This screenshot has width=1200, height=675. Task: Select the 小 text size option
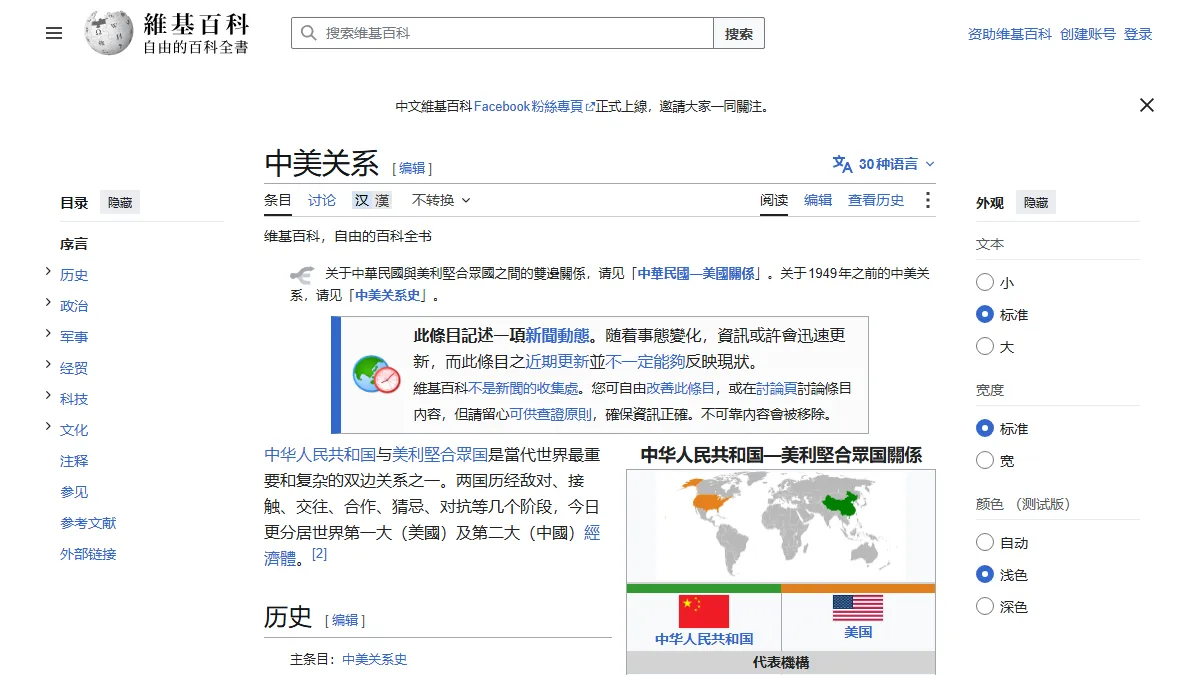coord(985,282)
